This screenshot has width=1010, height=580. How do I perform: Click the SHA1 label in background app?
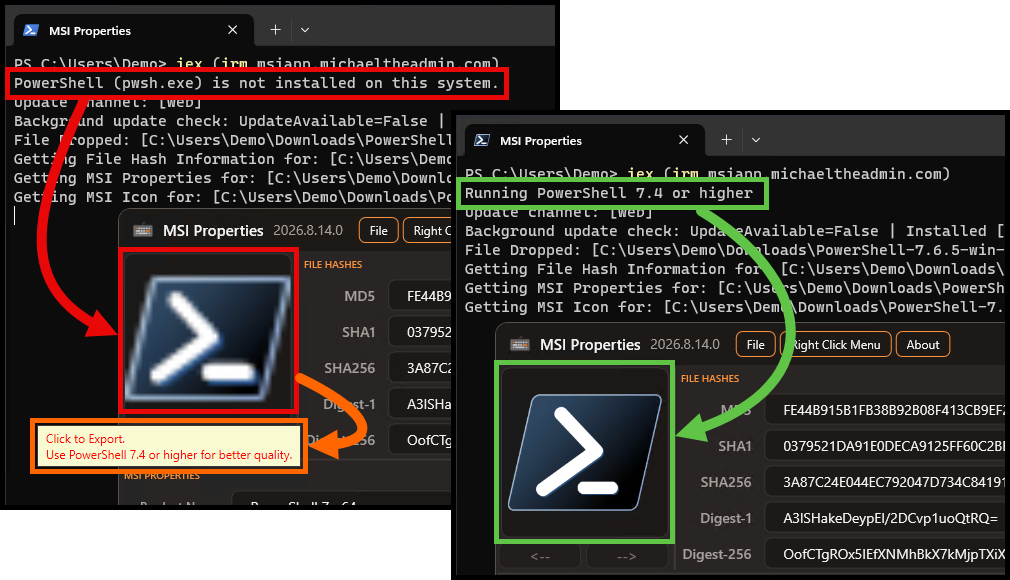coord(358,332)
